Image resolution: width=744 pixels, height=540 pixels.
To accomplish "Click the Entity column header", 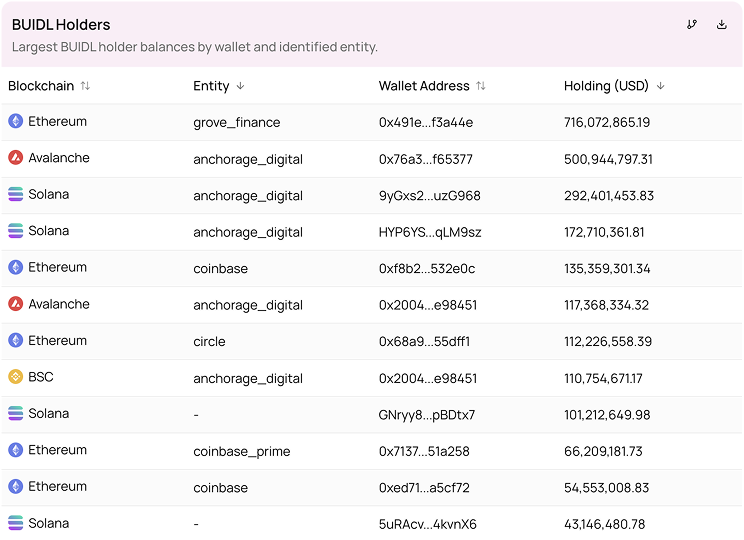I will pos(211,86).
